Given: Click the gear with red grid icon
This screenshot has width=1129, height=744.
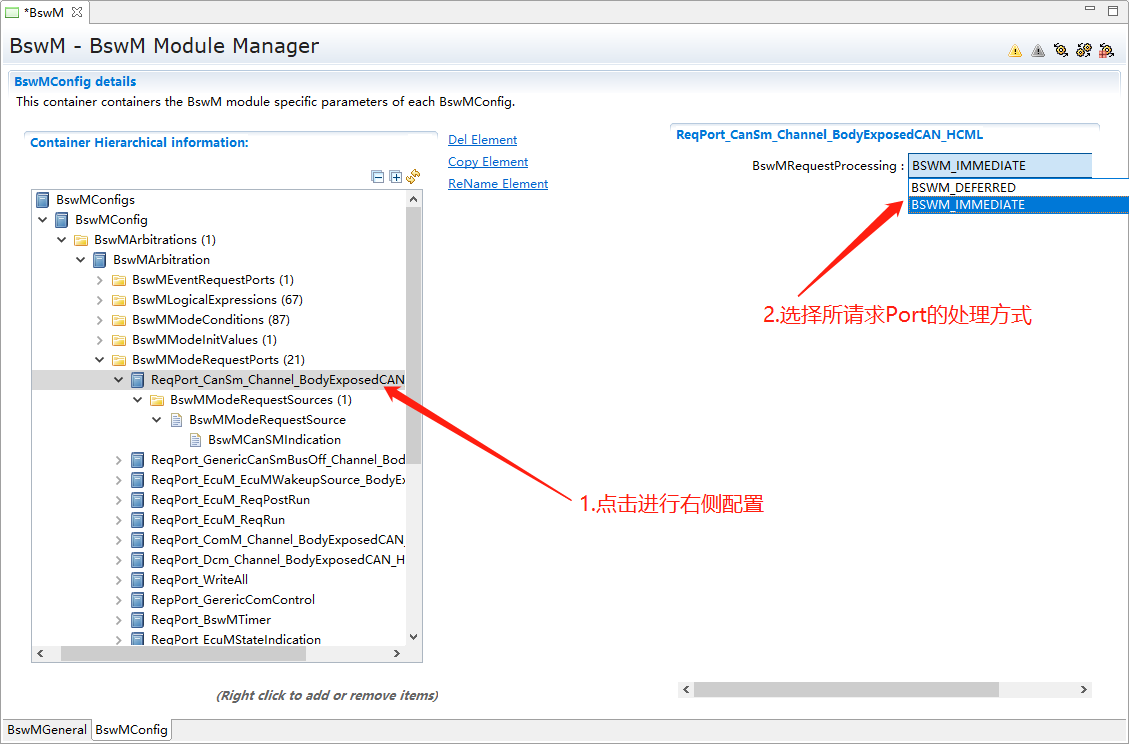Looking at the screenshot, I should [1106, 50].
